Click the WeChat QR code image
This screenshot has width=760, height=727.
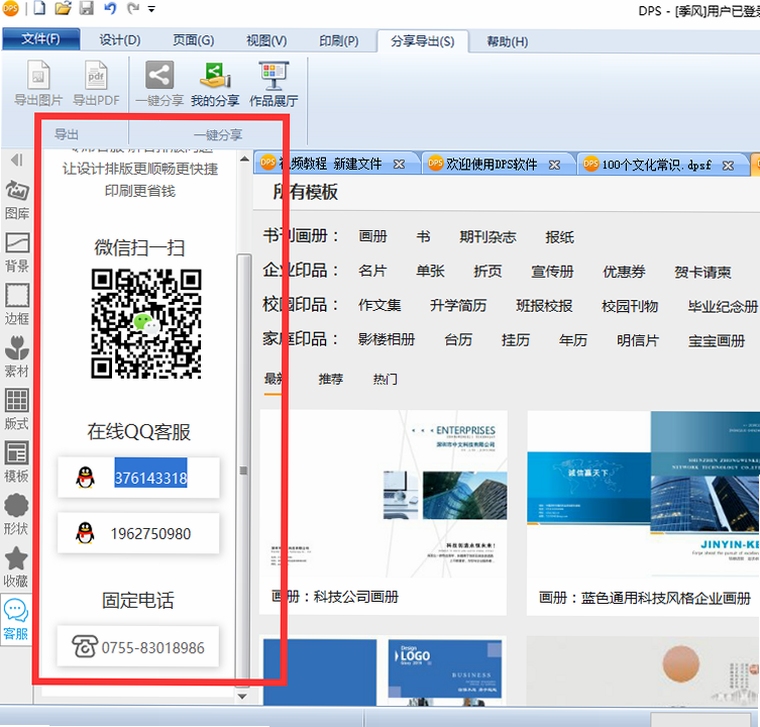[146, 324]
